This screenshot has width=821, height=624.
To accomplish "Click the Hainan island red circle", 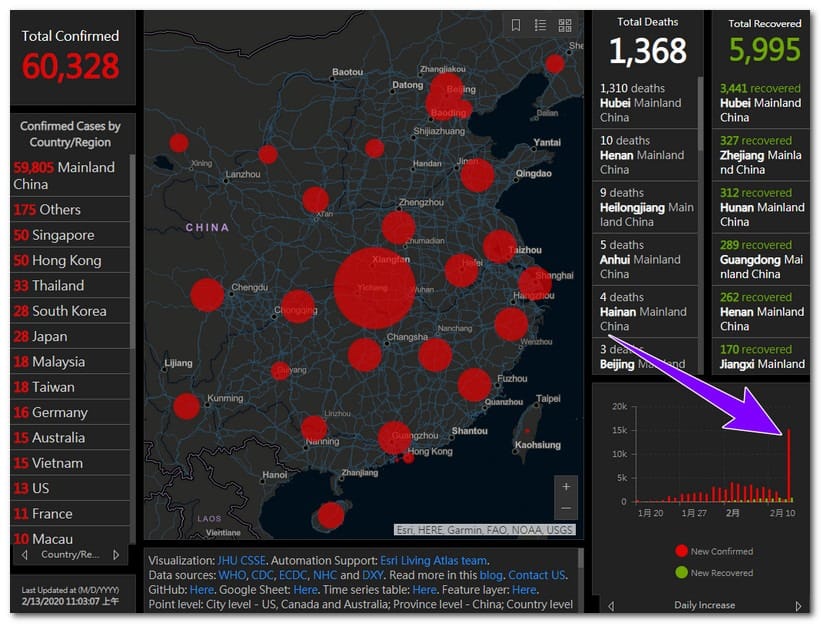I will pos(330,516).
